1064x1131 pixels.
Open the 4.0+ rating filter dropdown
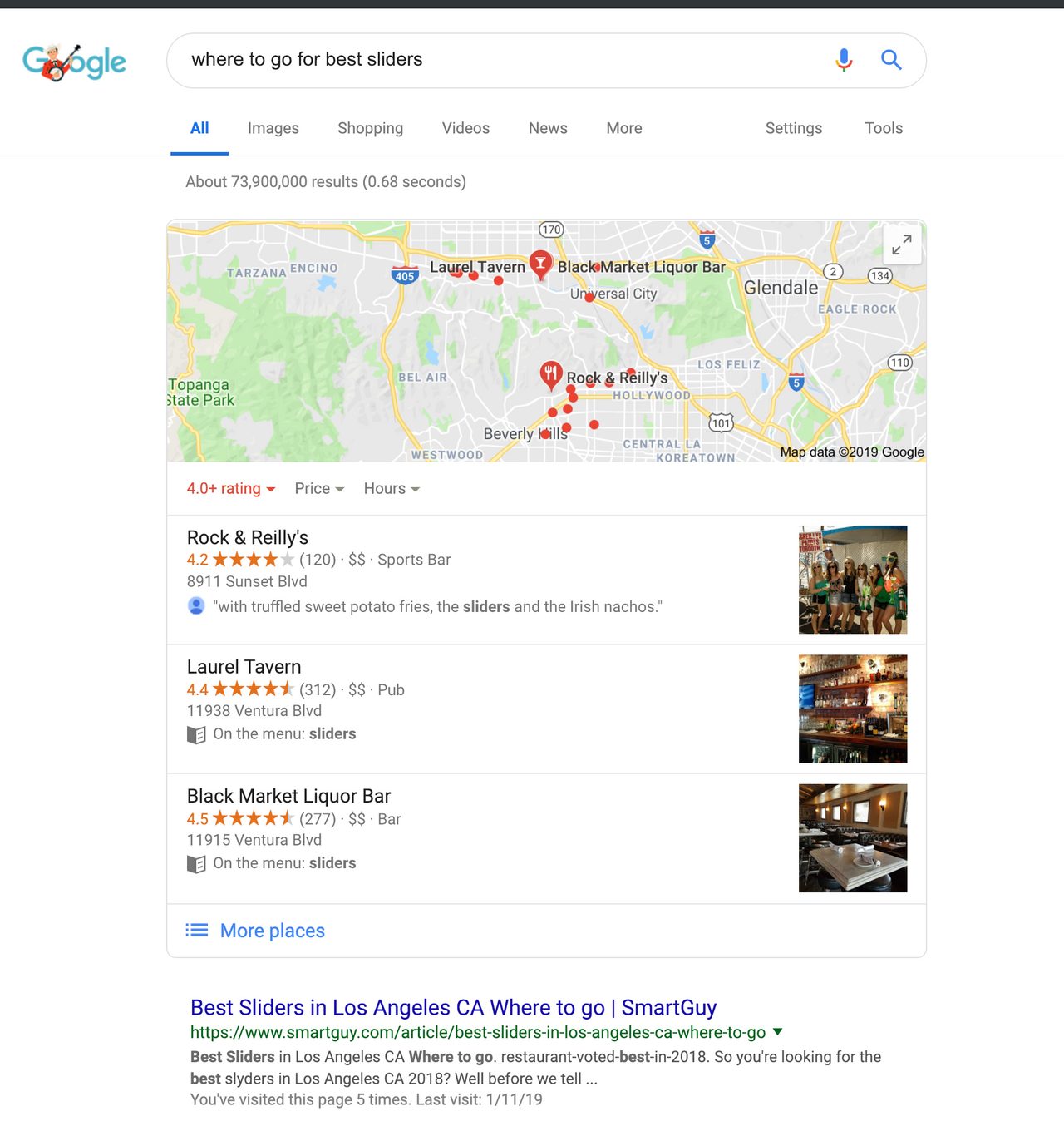click(x=231, y=489)
